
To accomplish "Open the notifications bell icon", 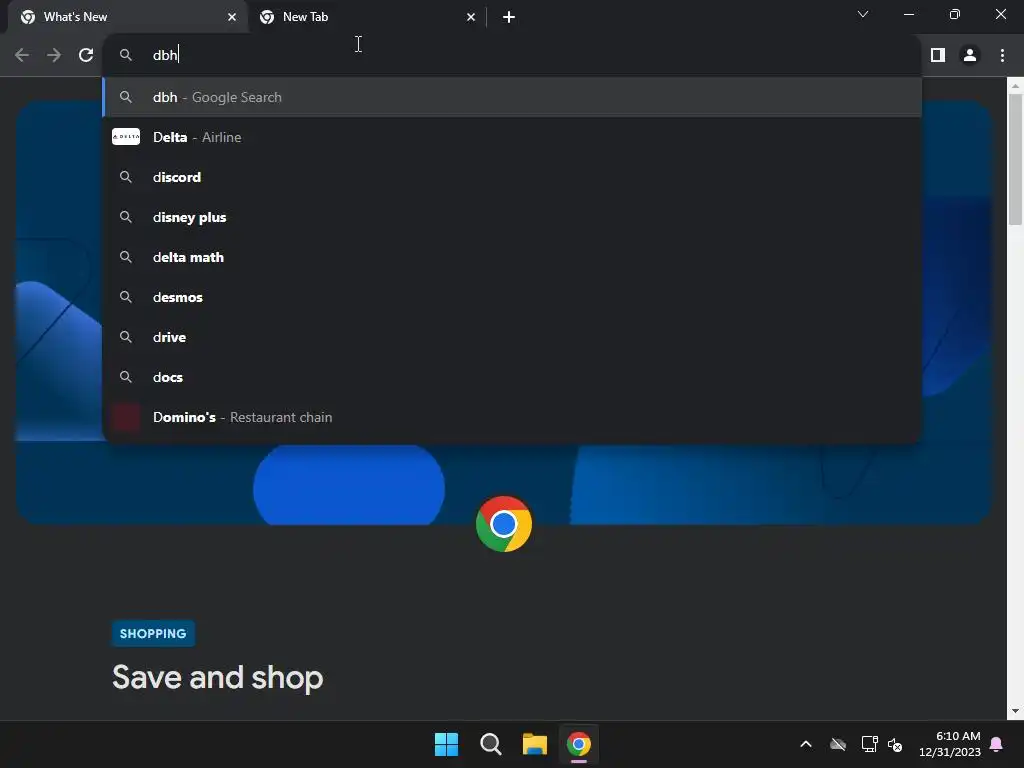I will [997, 744].
